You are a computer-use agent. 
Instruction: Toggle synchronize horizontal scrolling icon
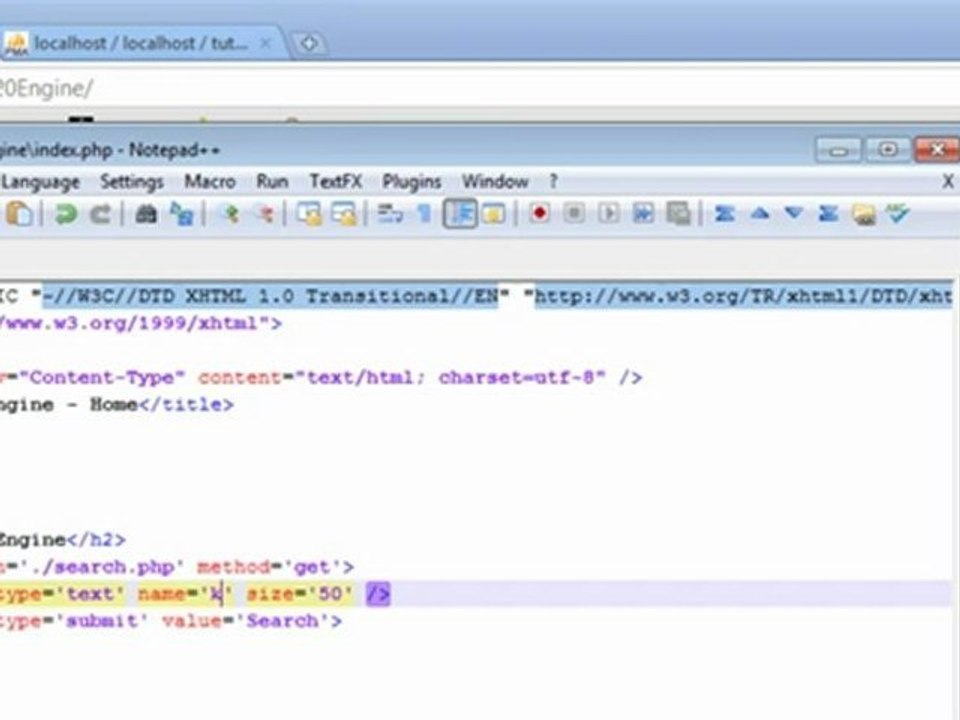344,214
